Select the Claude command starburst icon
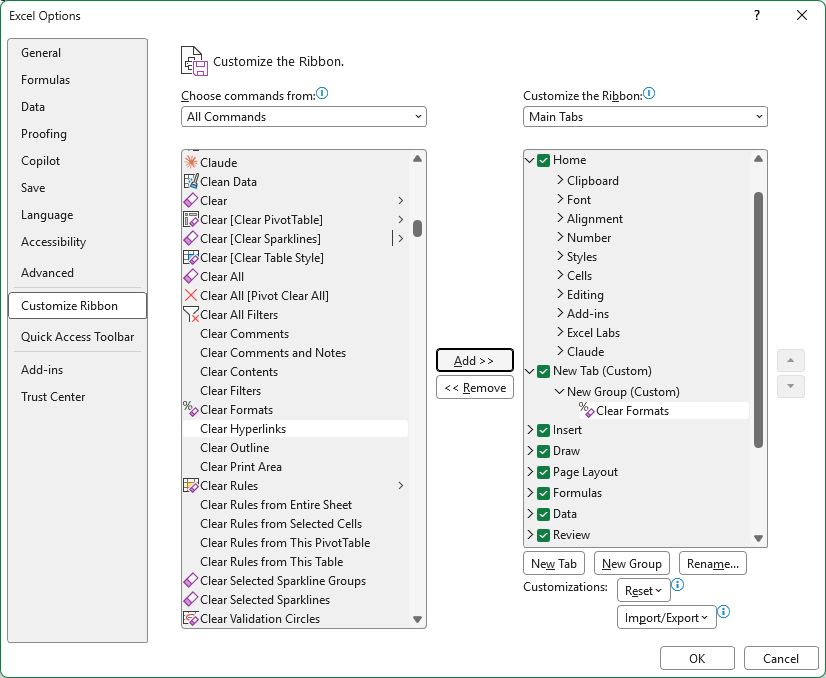The width and height of the screenshot is (826, 678). (191, 162)
